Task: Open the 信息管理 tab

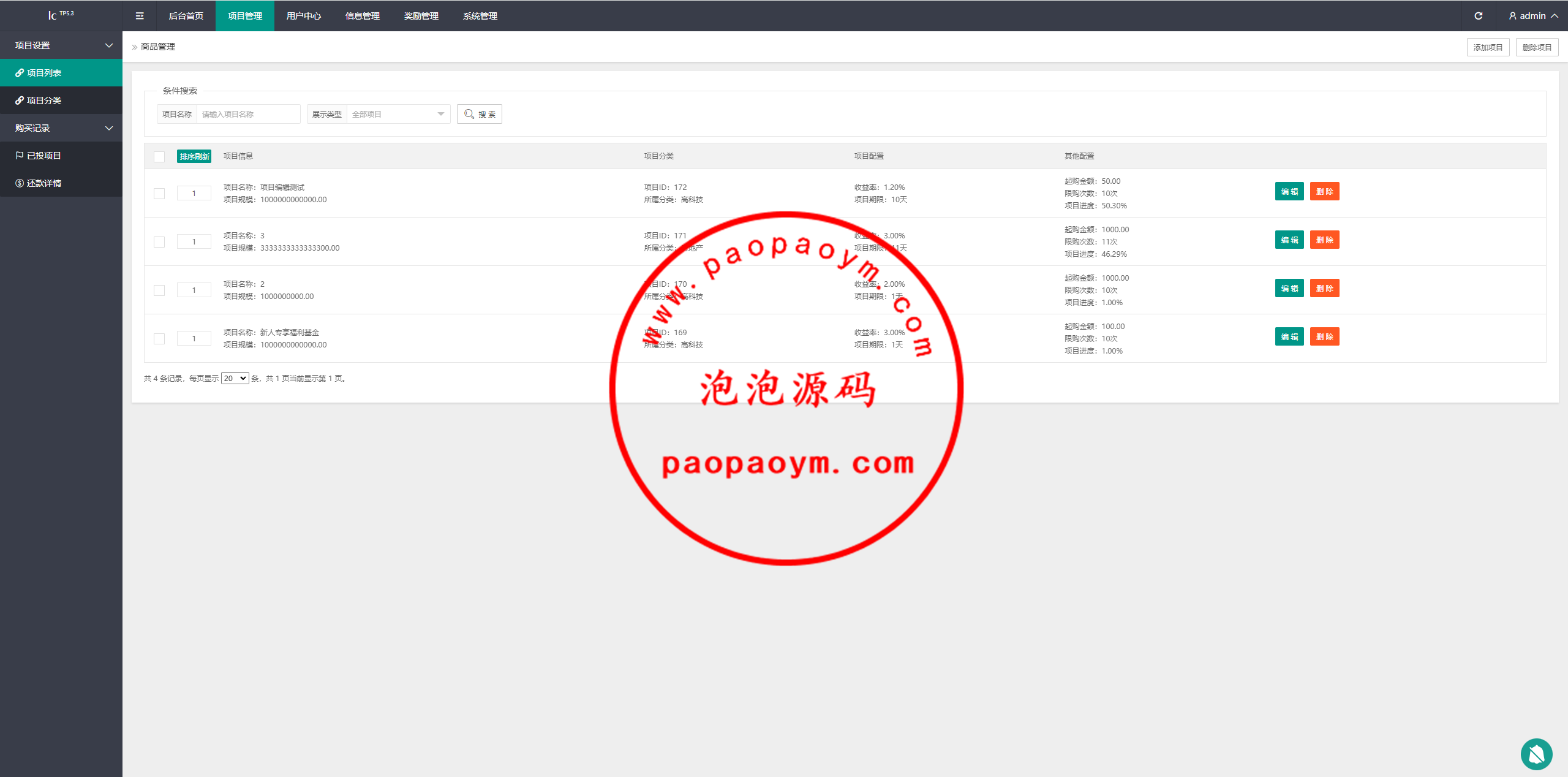Action: [363, 16]
